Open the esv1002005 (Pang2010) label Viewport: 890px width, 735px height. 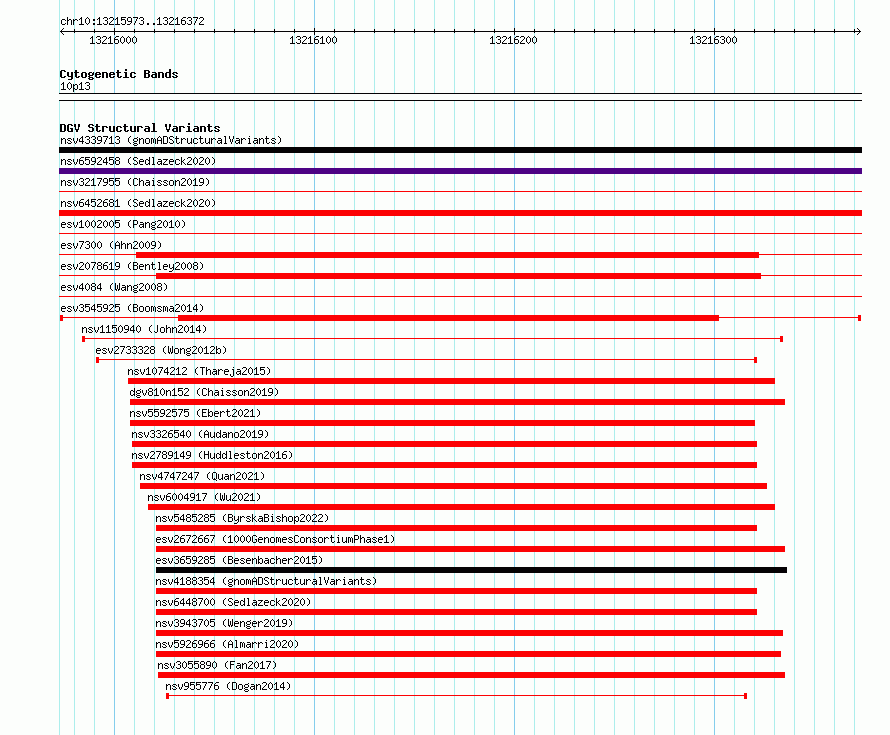coord(123,224)
